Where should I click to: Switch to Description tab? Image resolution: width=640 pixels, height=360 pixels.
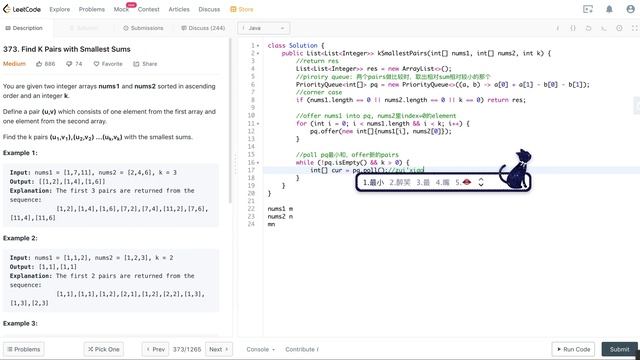tap(24, 28)
